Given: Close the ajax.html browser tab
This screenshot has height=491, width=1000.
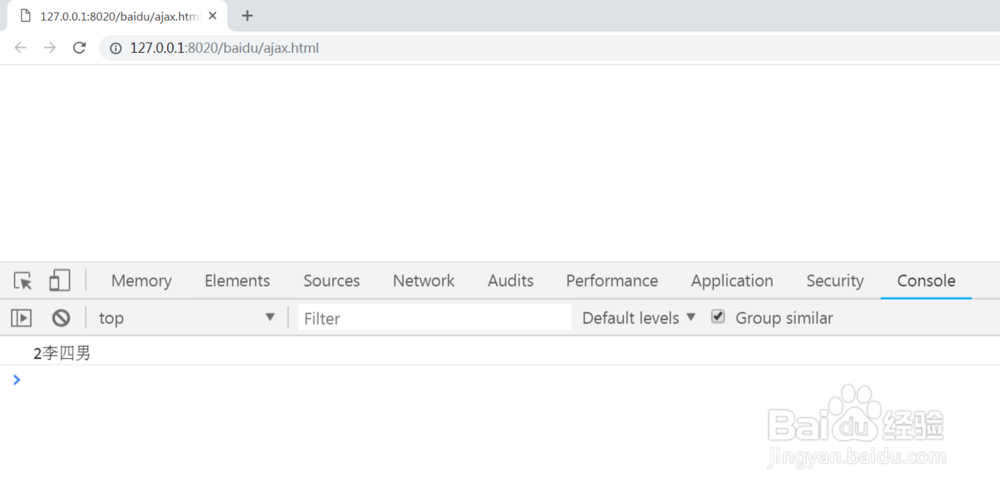Looking at the screenshot, I should 213,16.
